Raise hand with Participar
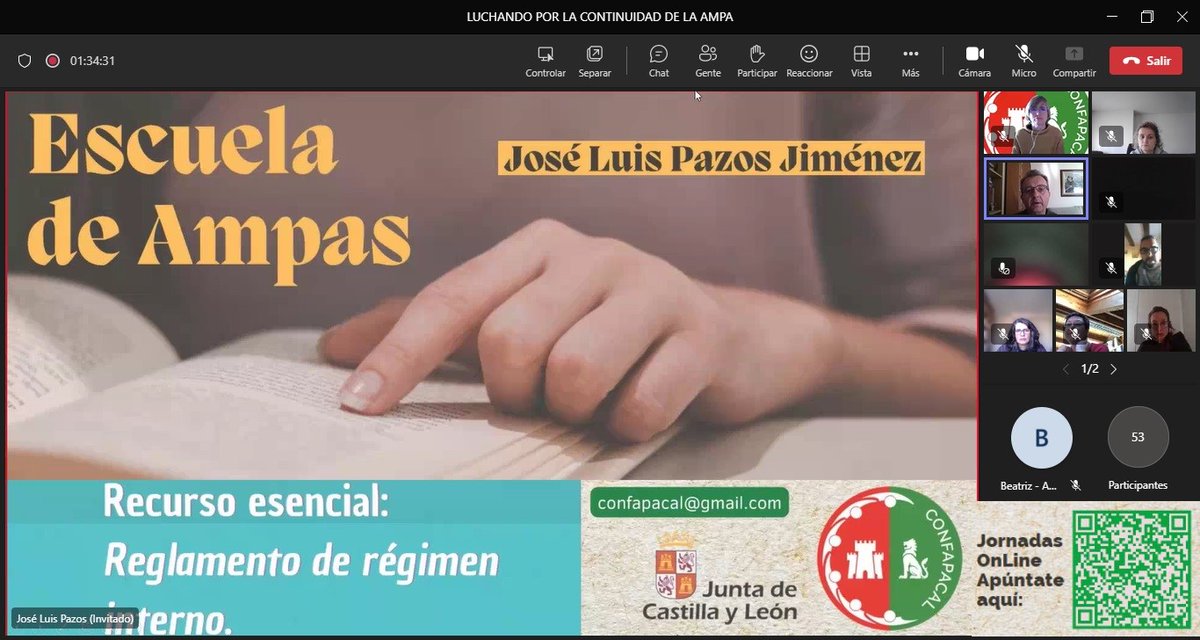The width and height of the screenshot is (1200, 640). pyautogui.click(x=757, y=60)
